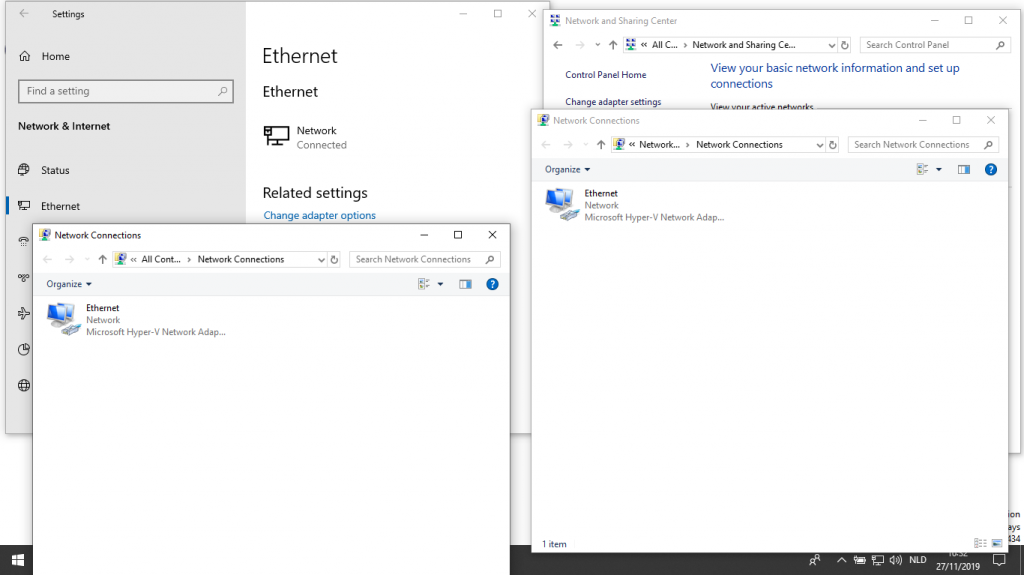Open Windows Start menu
Viewport: 1024px width, 575px height.
point(18,560)
